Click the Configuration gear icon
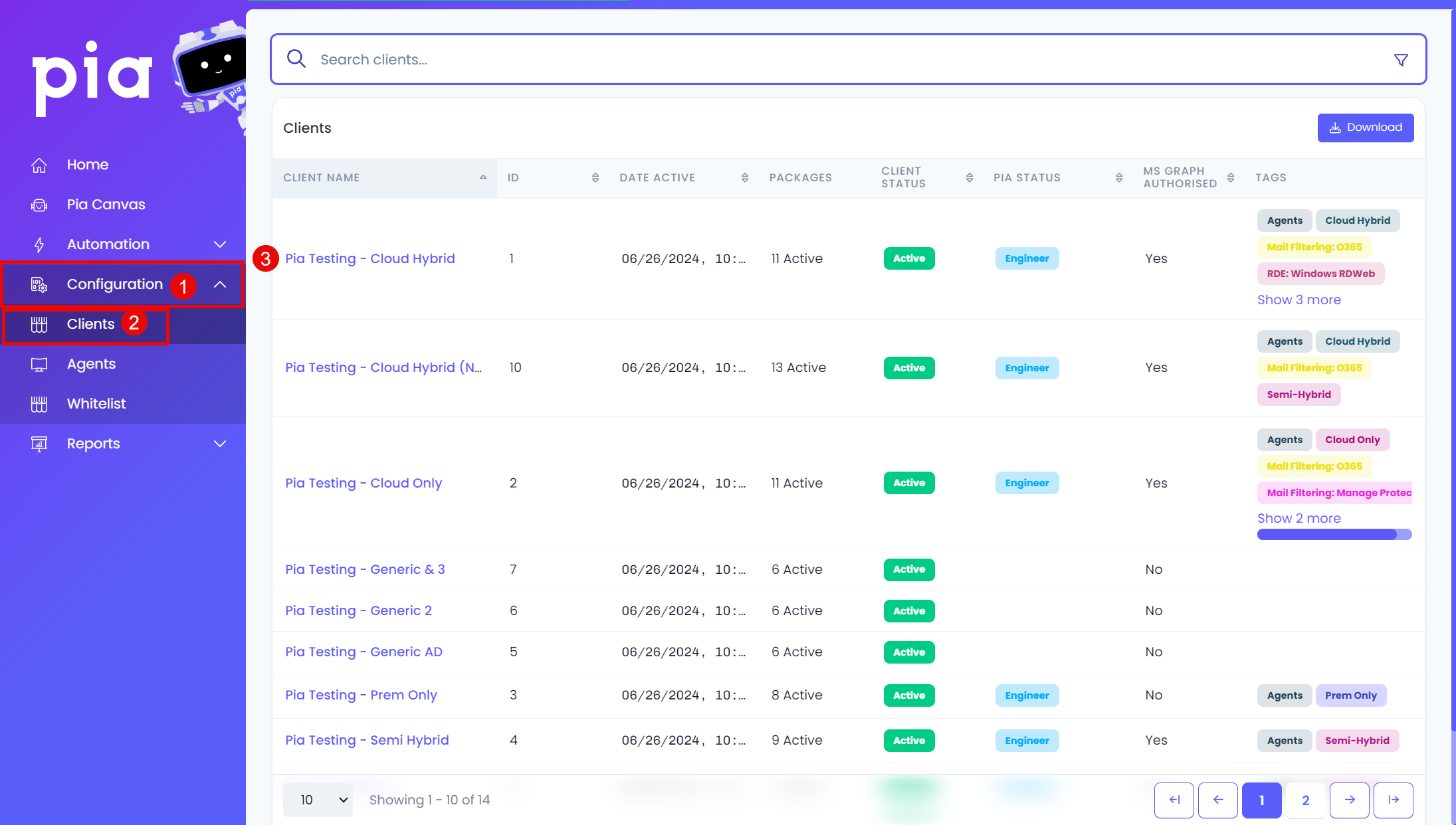The height and width of the screenshot is (825, 1456). 39,284
